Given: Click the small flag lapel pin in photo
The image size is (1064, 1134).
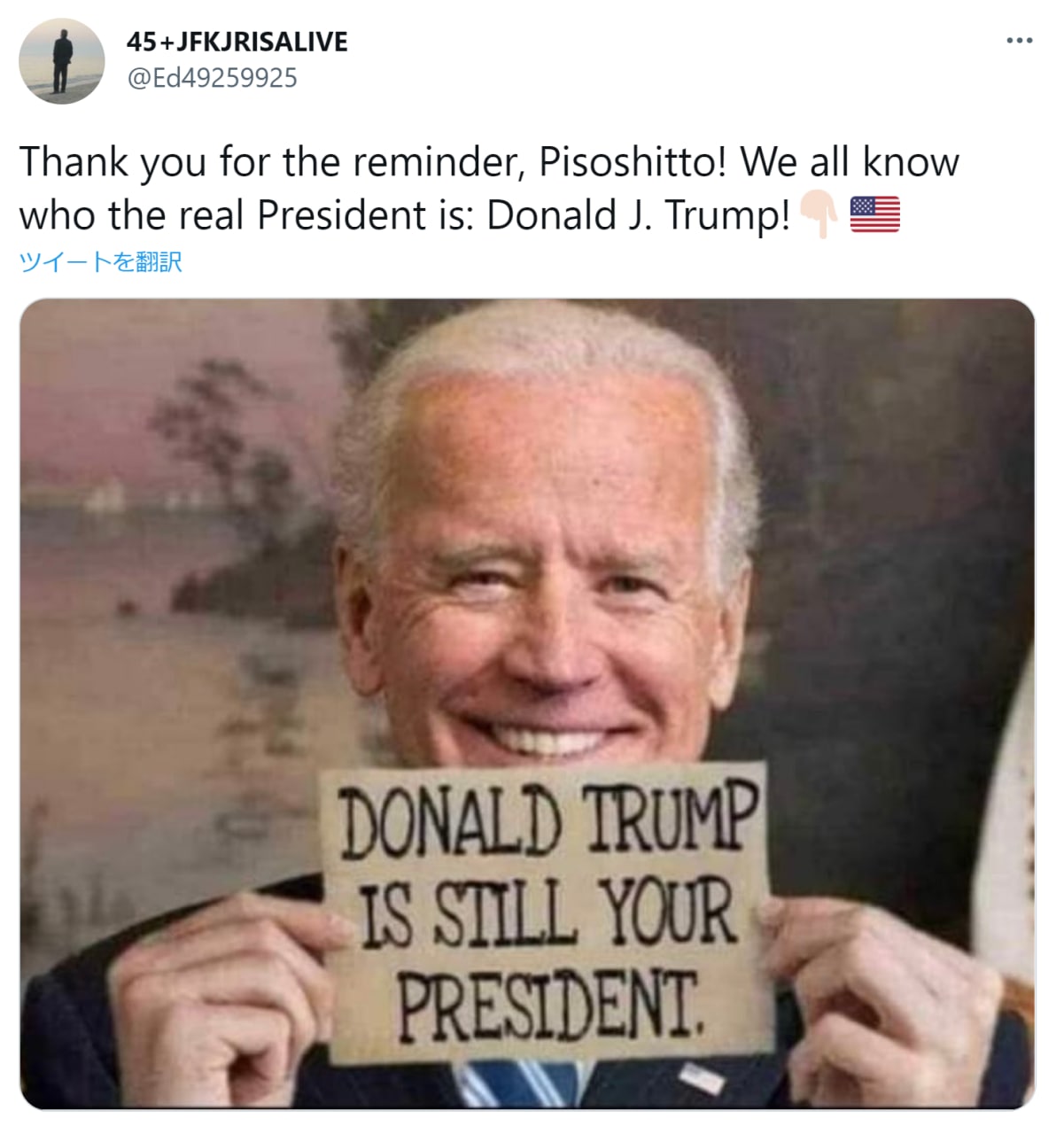Looking at the screenshot, I should (x=700, y=1079).
